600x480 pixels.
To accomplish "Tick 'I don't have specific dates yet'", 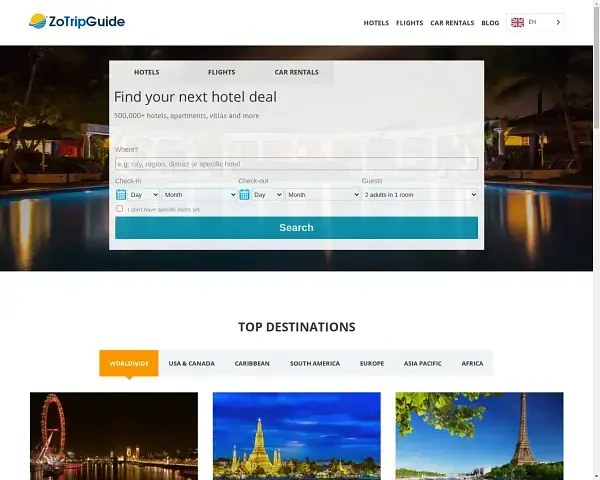I will (120, 209).
